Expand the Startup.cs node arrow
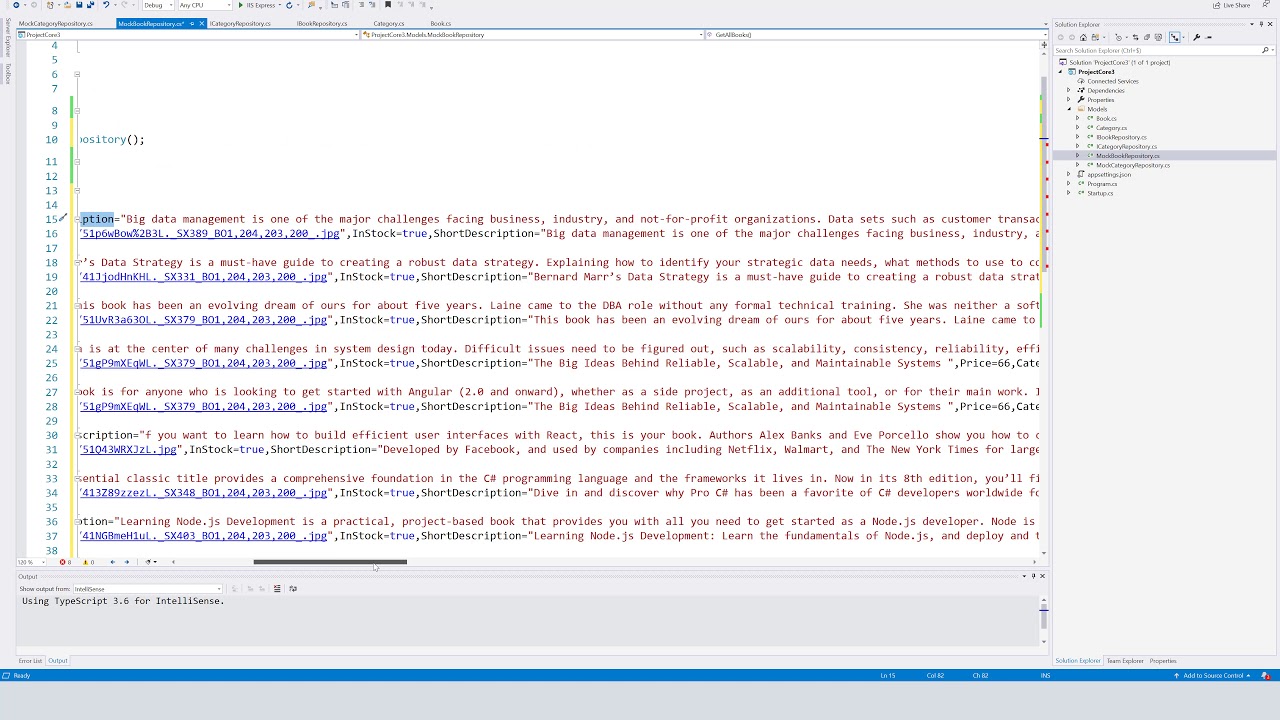This screenshot has height=720, width=1280. pyautogui.click(x=1069, y=193)
